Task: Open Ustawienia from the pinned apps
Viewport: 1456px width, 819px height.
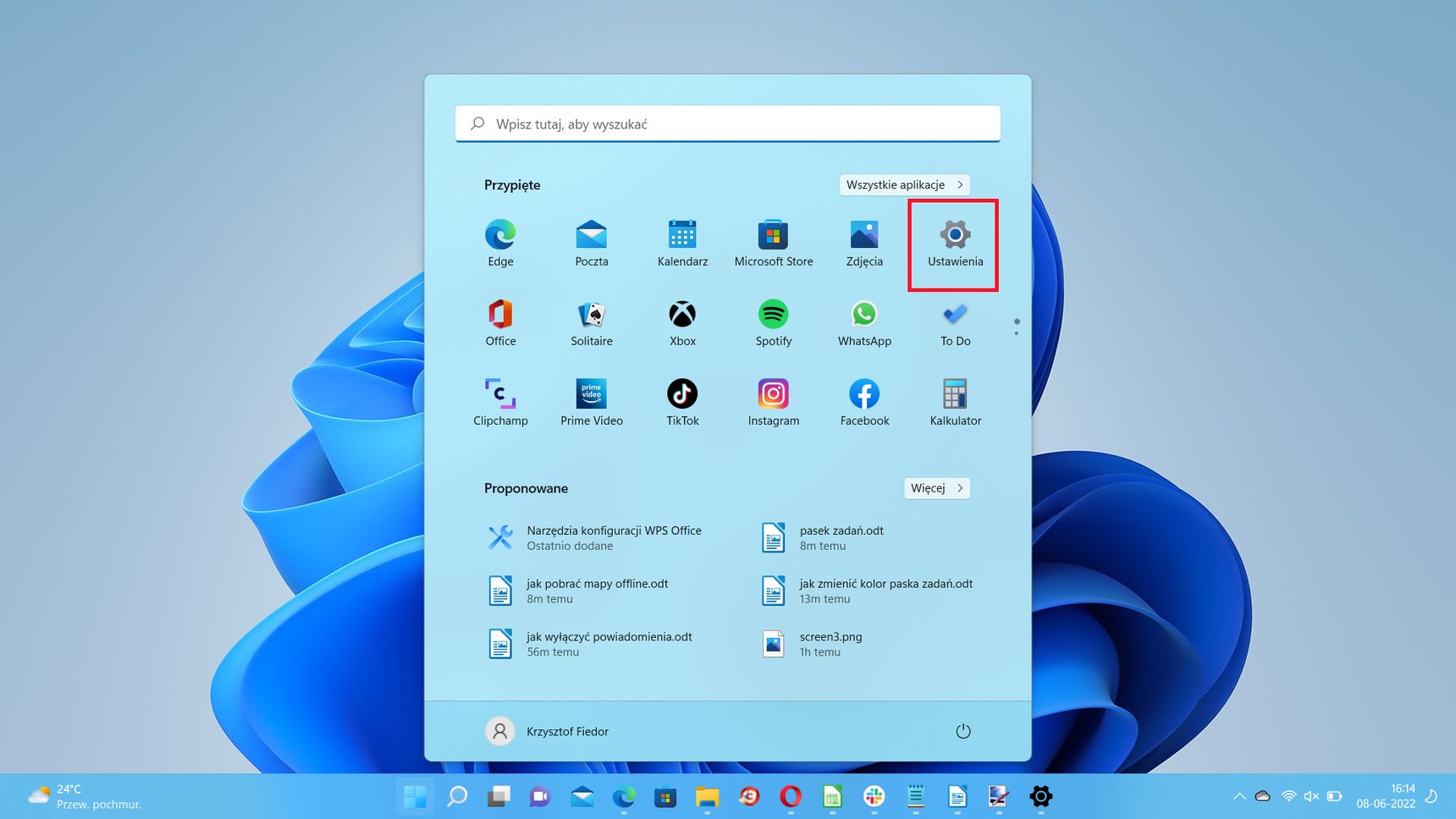Action: point(955,244)
